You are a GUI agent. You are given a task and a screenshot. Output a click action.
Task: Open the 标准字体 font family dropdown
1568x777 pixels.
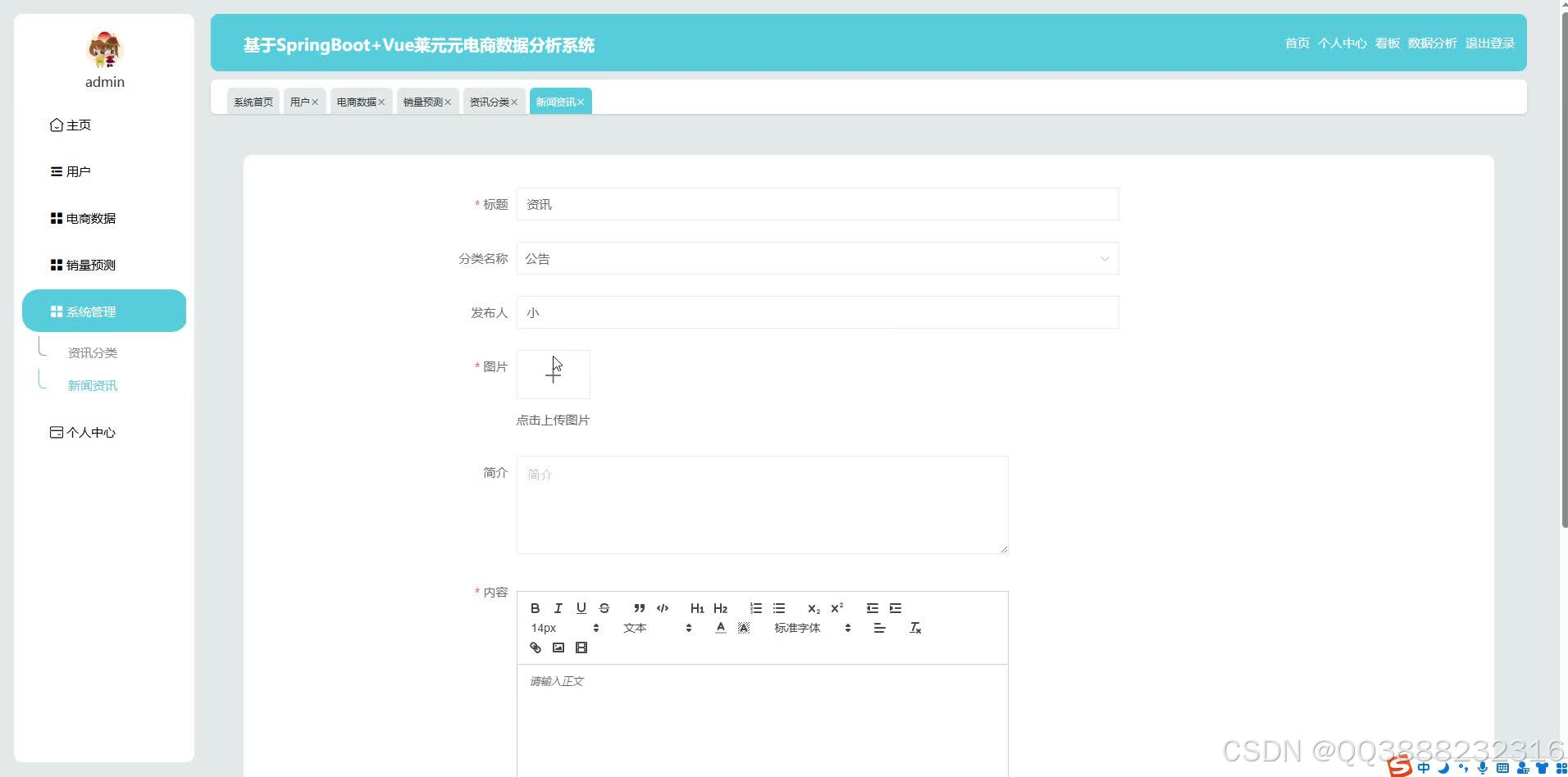tap(813, 628)
